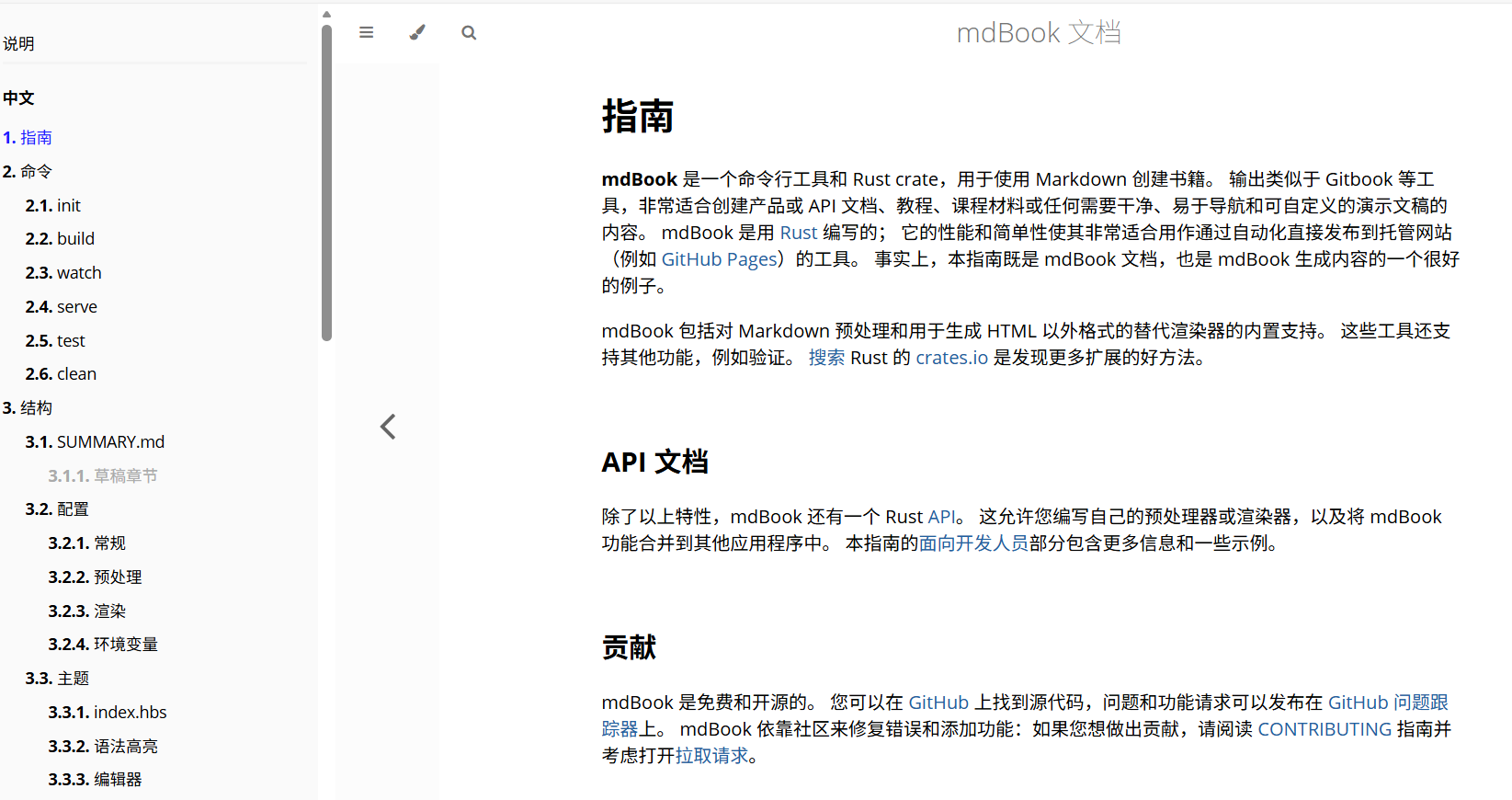The width and height of the screenshot is (1512, 800).
Task: Open the 2. 命令 chapter
Action: [x=28, y=171]
